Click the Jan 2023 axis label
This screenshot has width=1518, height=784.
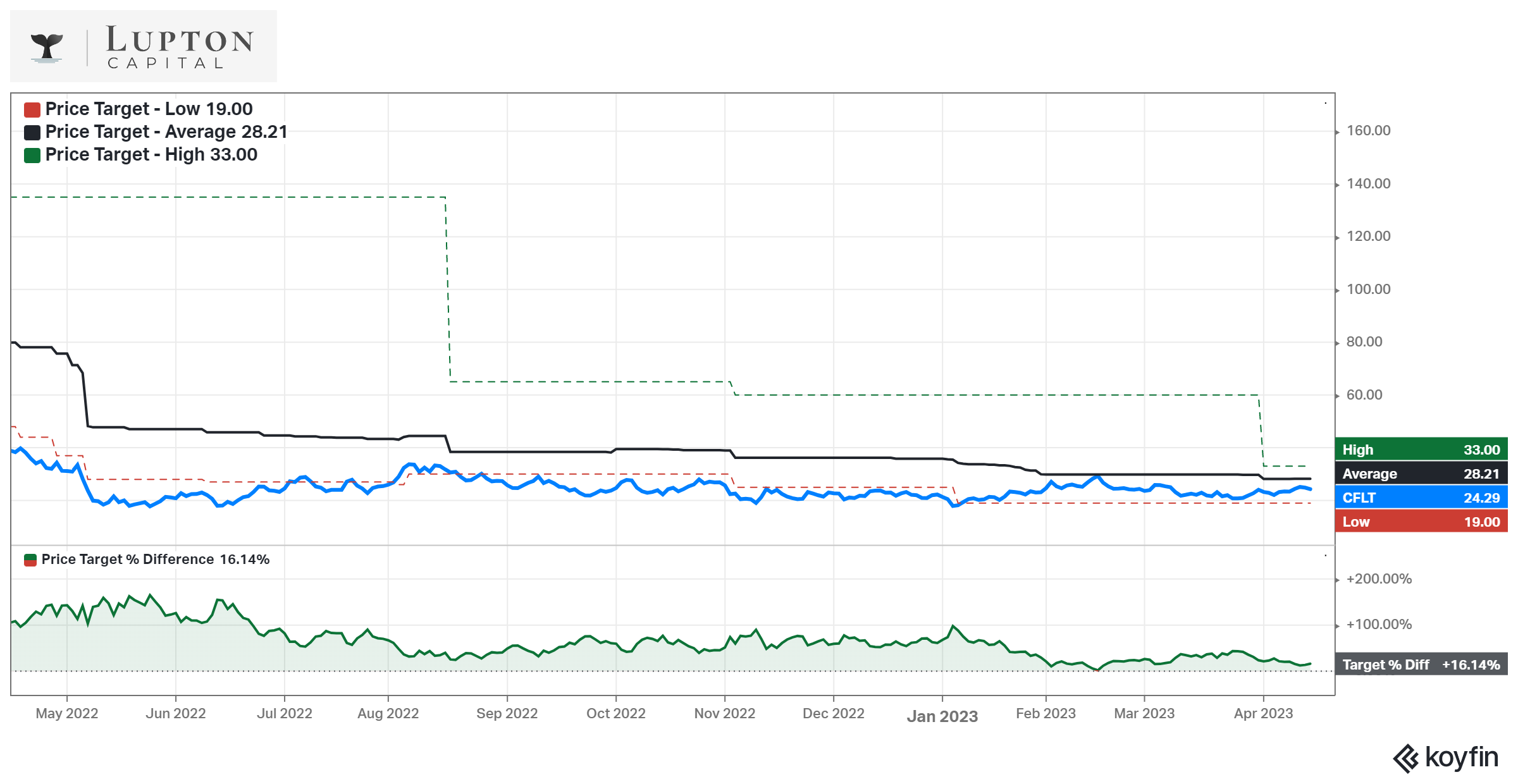coord(943,716)
